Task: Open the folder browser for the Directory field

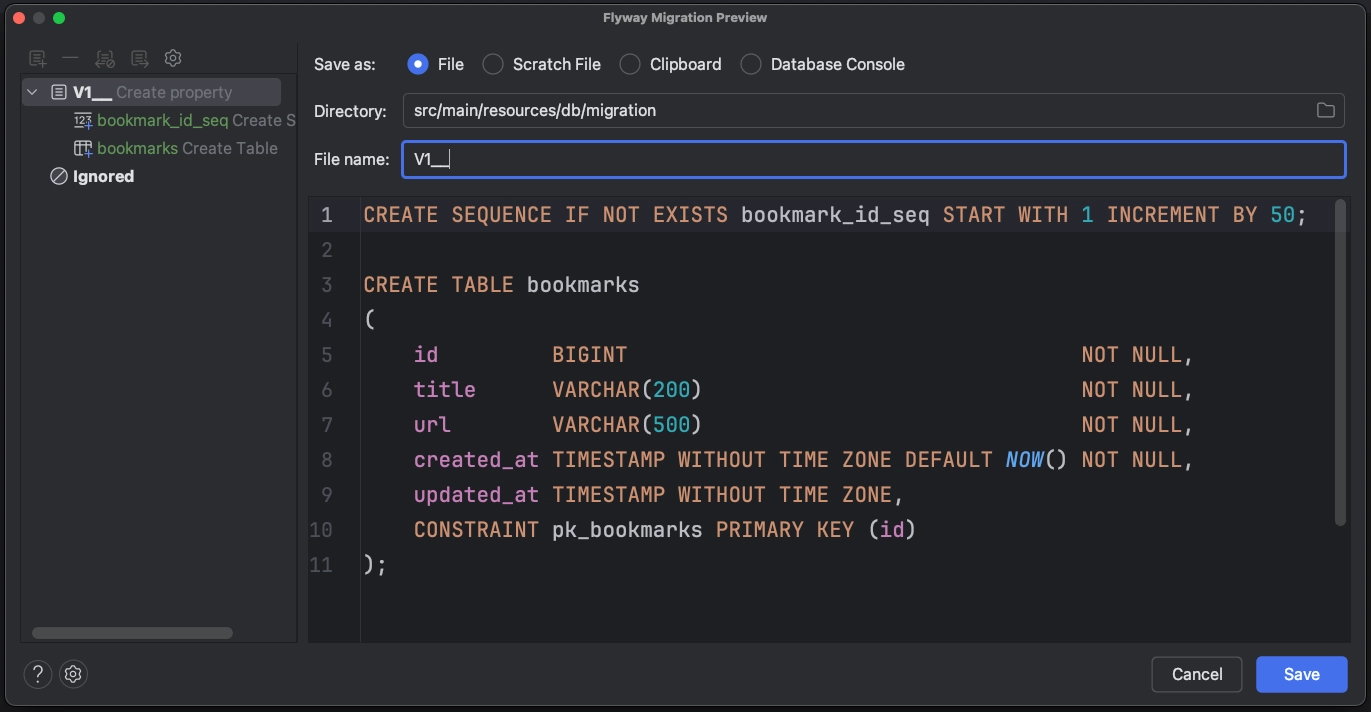Action: 1326,110
